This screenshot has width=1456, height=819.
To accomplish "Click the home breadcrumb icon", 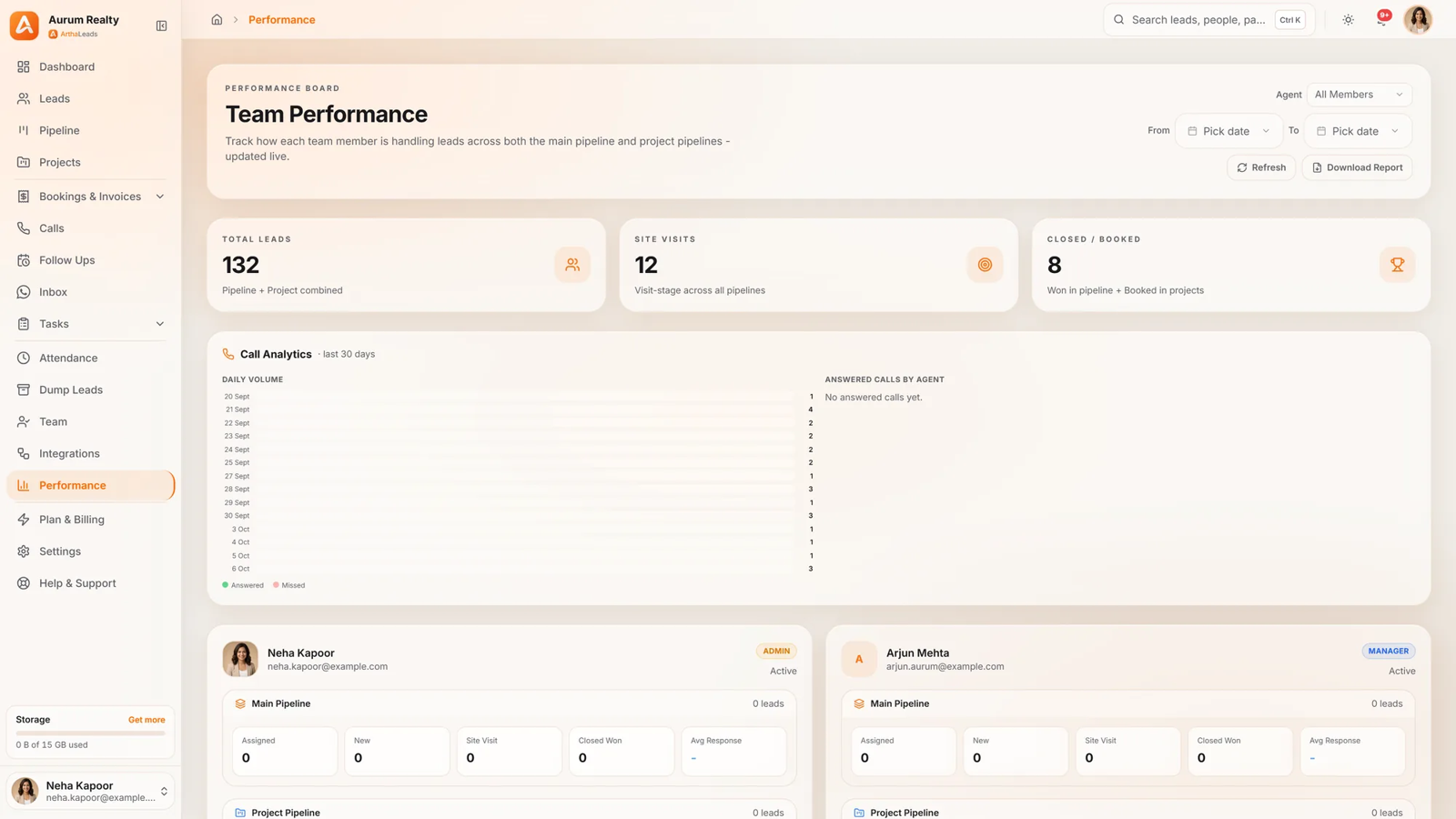I will tap(217, 19).
